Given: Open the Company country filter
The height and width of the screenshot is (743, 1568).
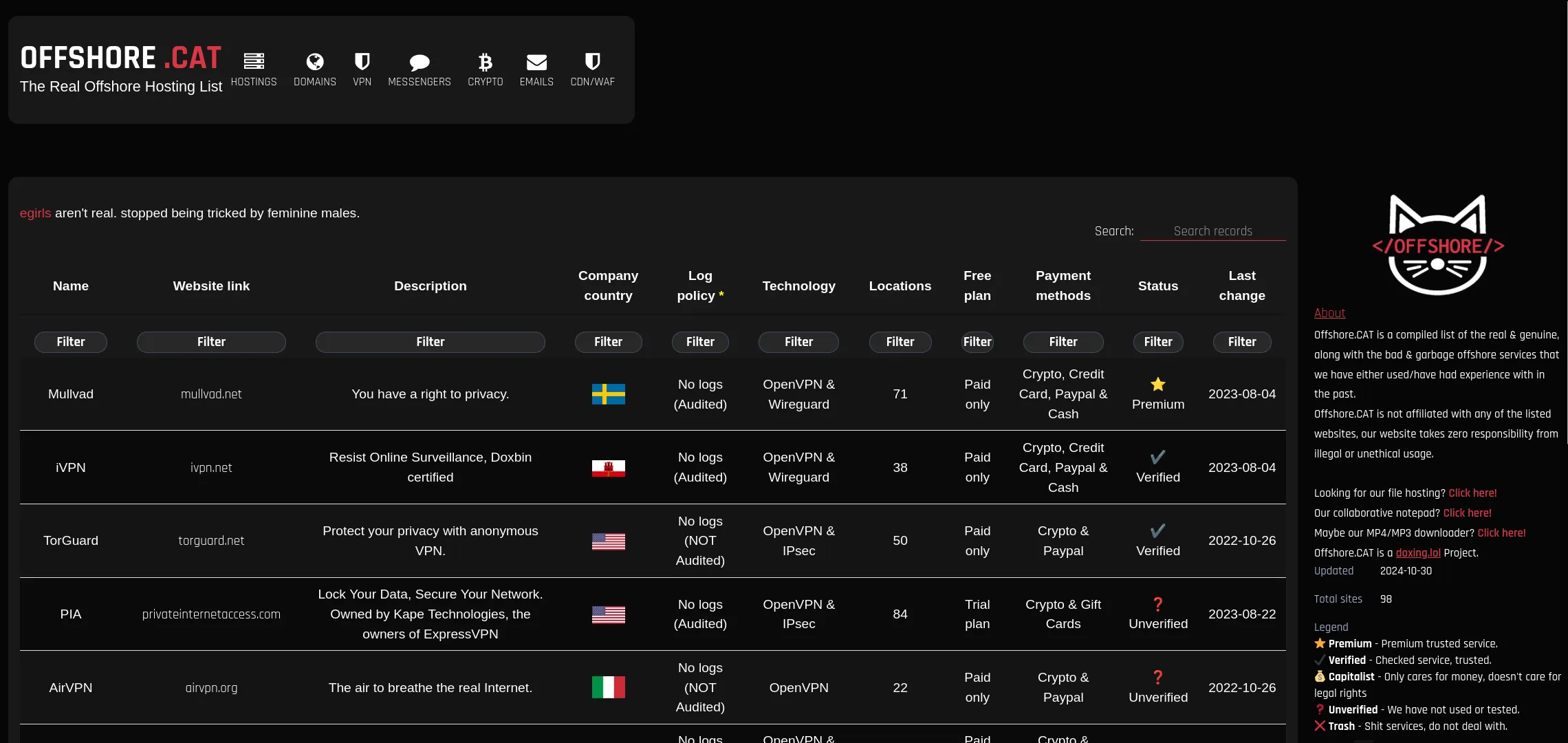Looking at the screenshot, I should 608,342.
